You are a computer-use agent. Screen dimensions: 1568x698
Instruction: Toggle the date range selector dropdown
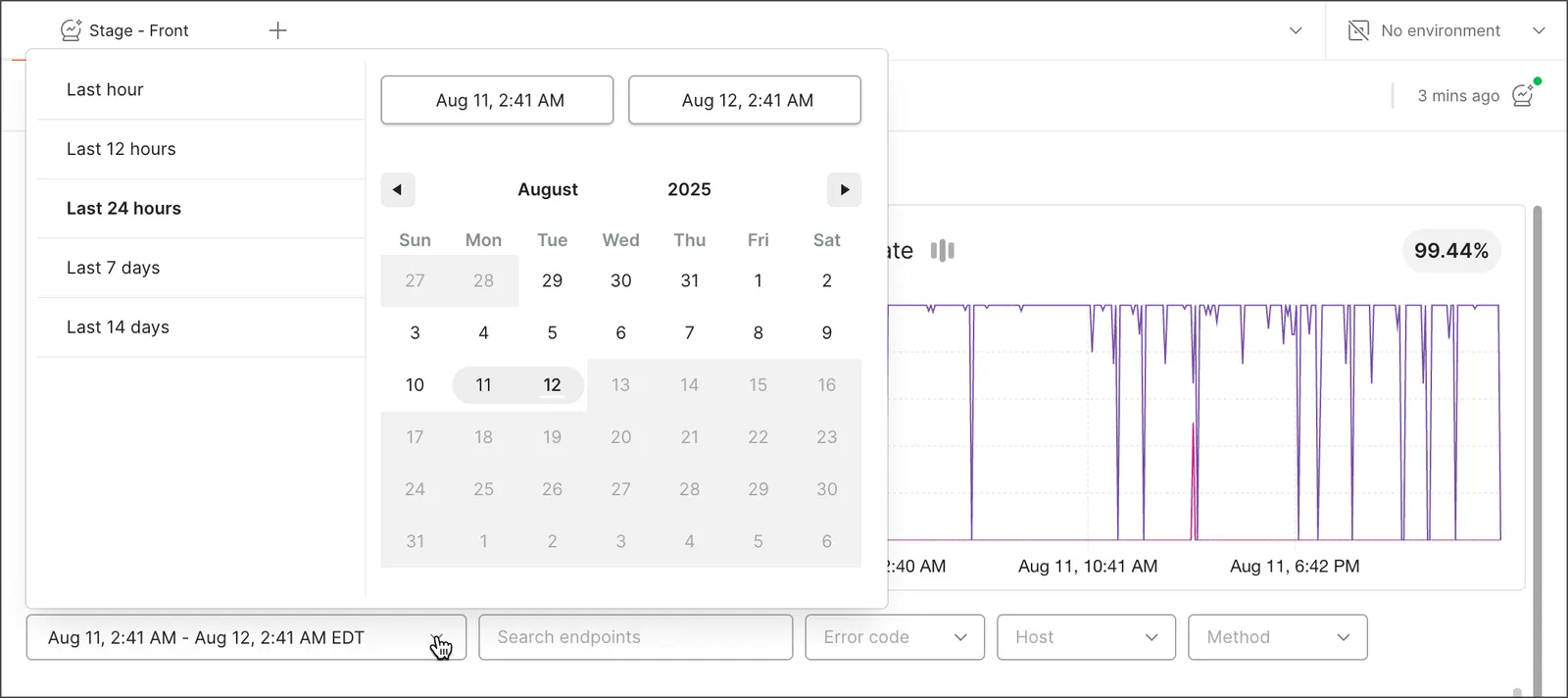click(x=246, y=637)
